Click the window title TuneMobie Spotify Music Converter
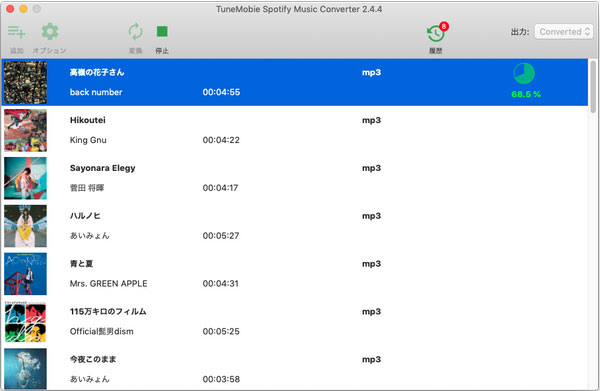 point(299,9)
